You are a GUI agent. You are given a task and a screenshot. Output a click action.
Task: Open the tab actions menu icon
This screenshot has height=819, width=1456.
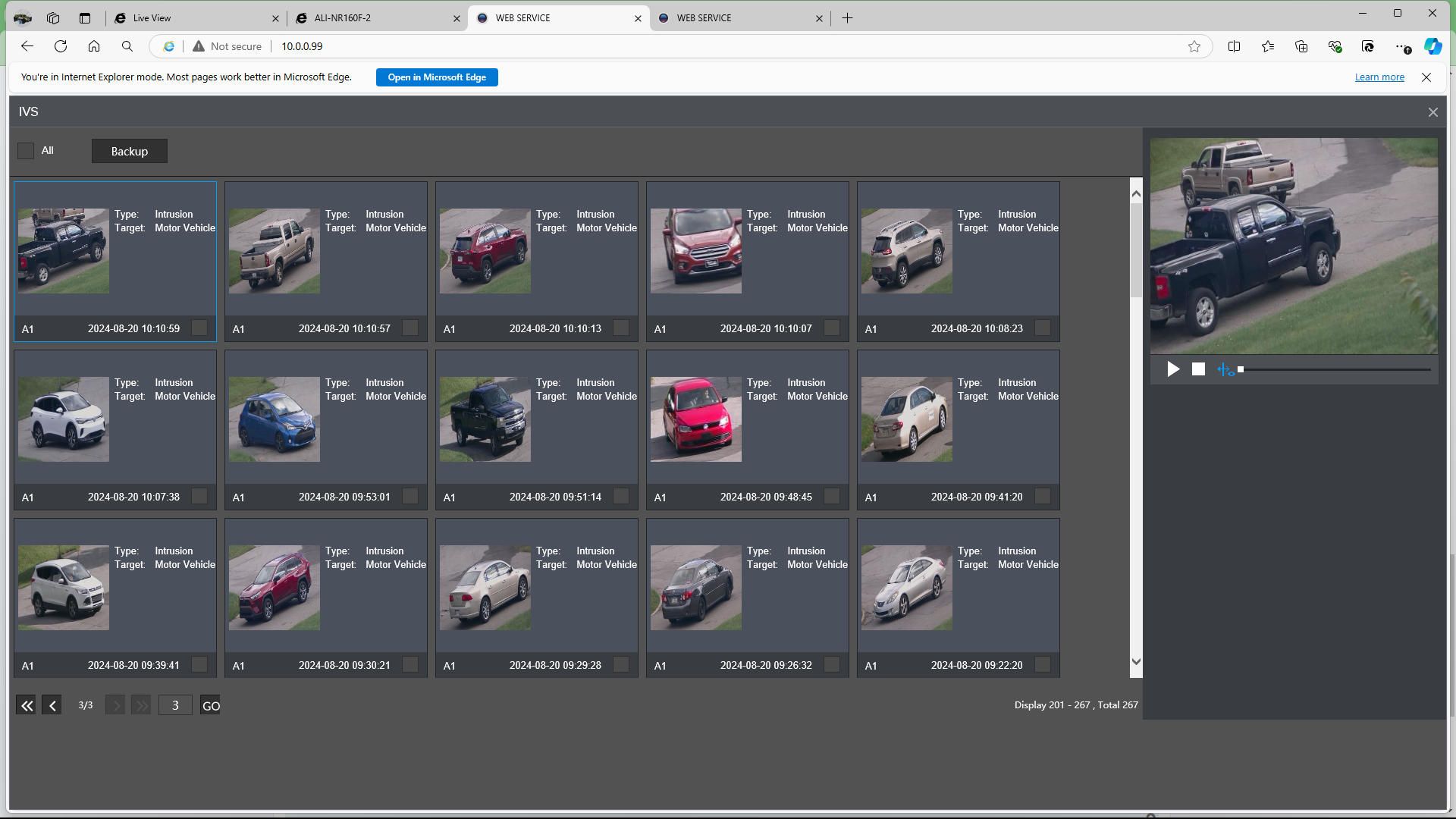85,18
